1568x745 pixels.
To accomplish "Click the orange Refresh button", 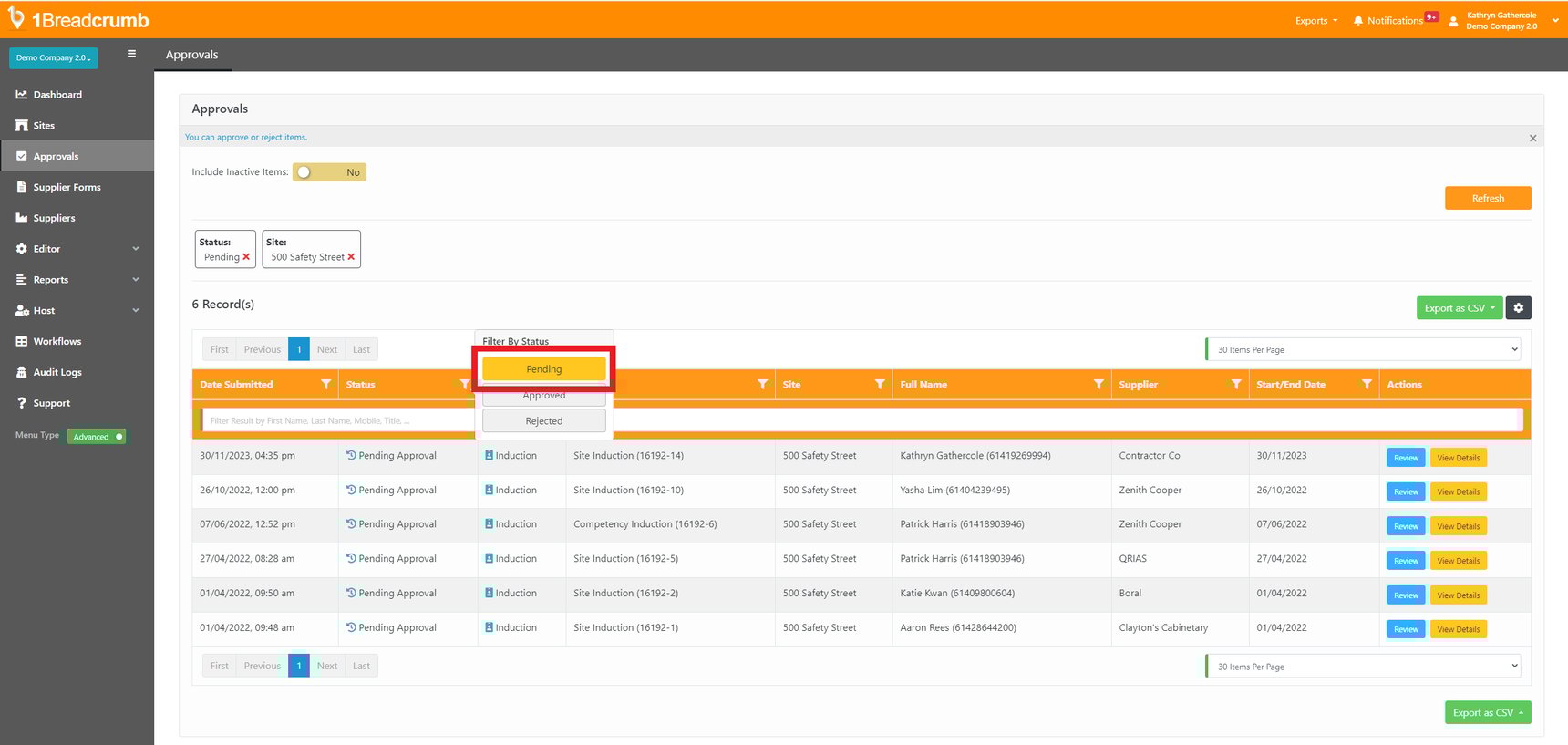I will [x=1487, y=198].
